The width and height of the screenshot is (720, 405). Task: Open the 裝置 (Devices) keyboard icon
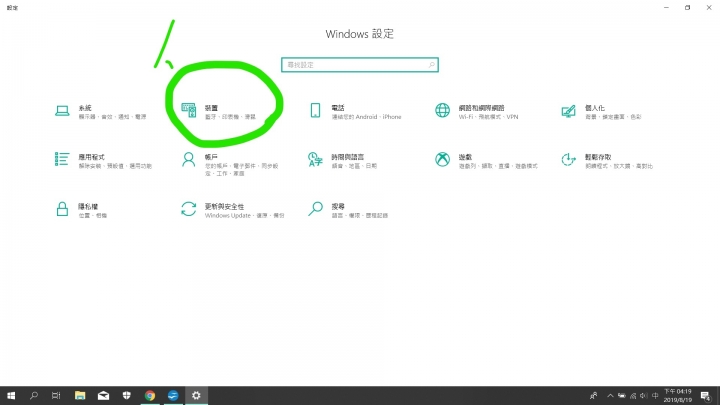pos(189,110)
